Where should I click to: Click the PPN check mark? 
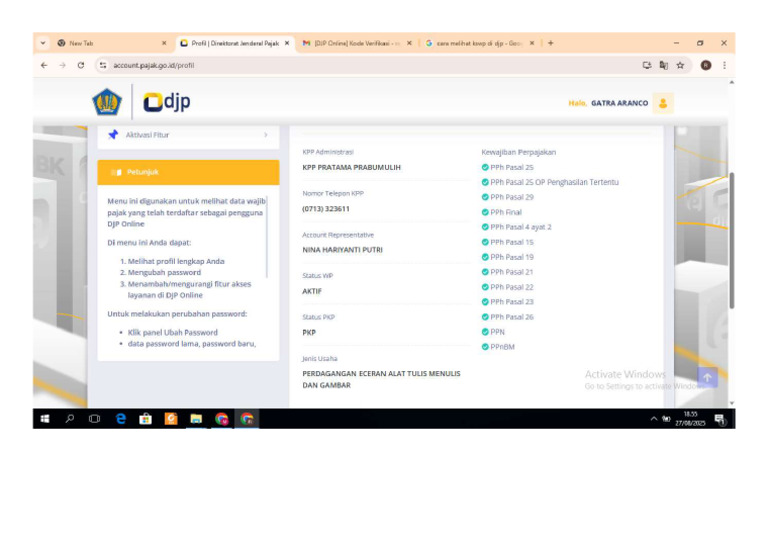[x=485, y=332]
